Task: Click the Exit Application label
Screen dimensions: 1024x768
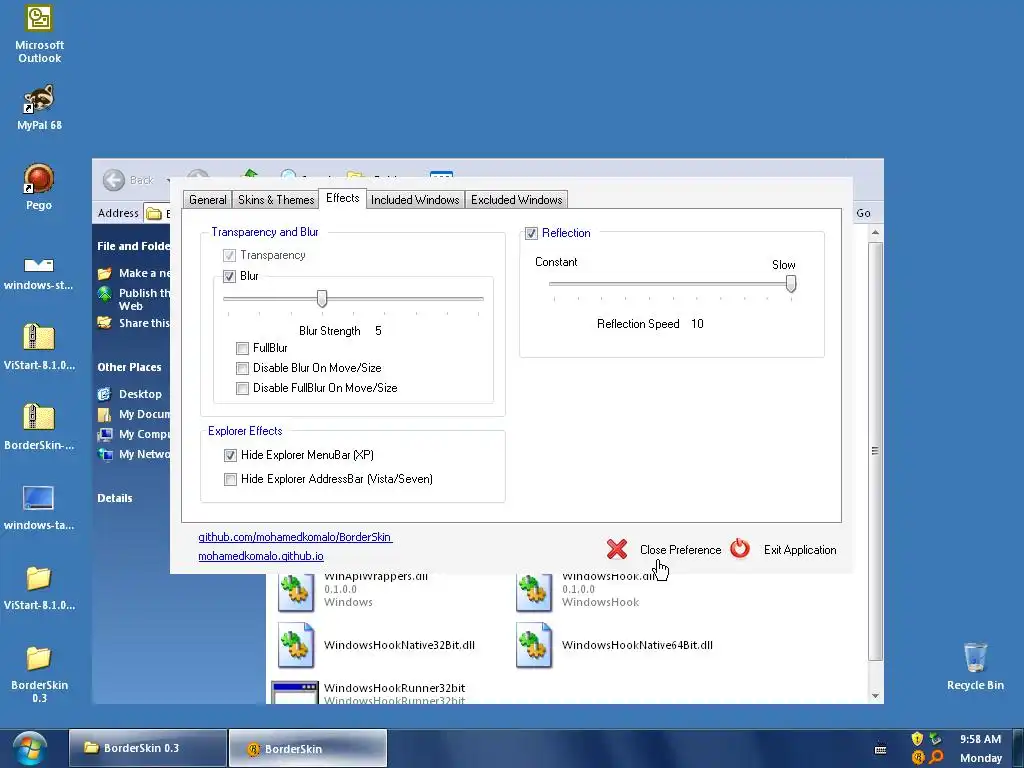Action: (800, 550)
